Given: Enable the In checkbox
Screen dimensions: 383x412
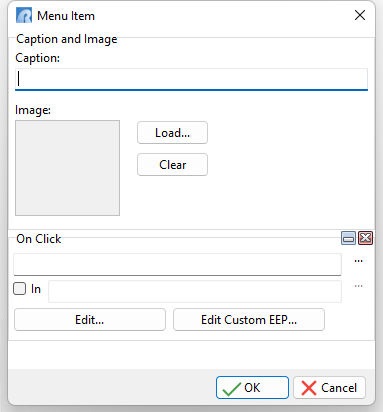Looking at the screenshot, I should (x=20, y=289).
